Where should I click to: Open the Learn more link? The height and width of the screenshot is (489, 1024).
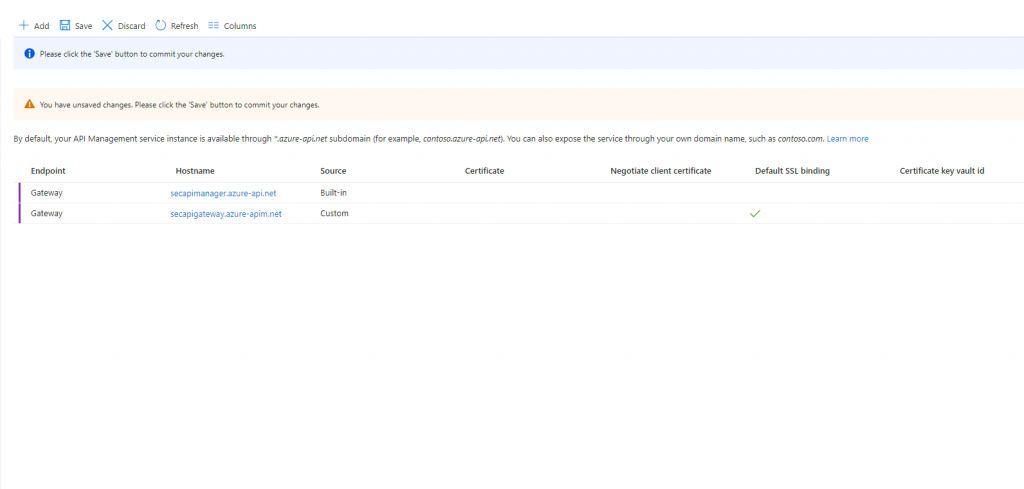click(x=847, y=139)
